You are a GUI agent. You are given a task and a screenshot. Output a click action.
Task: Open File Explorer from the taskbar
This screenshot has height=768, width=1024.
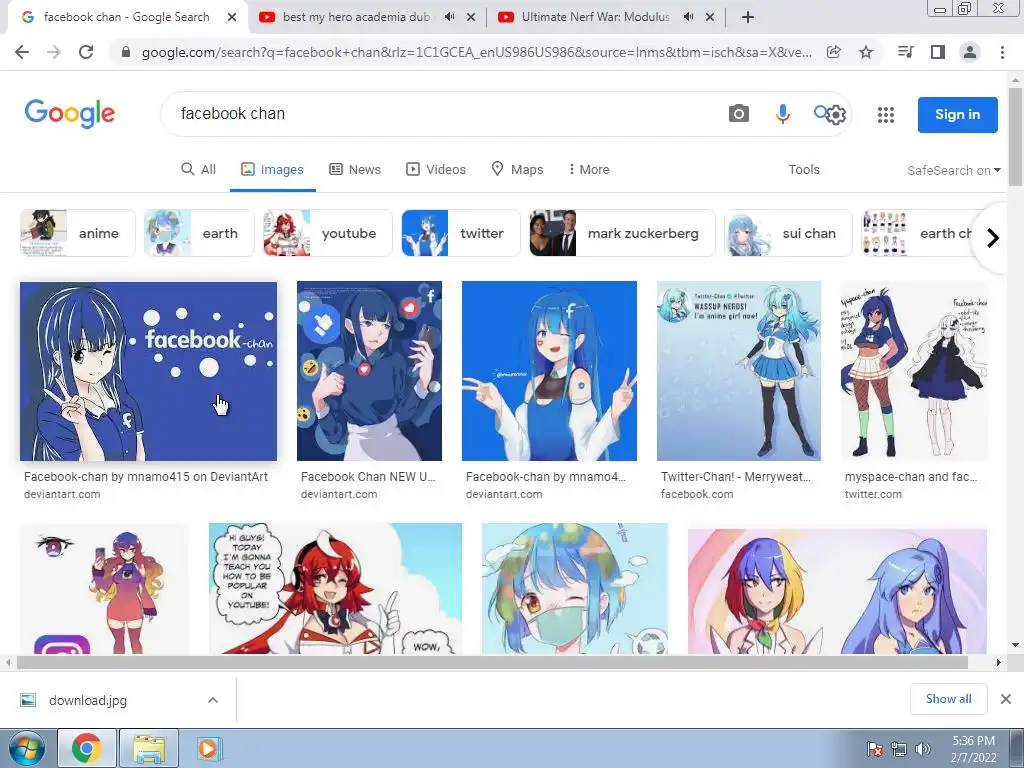point(149,748)
